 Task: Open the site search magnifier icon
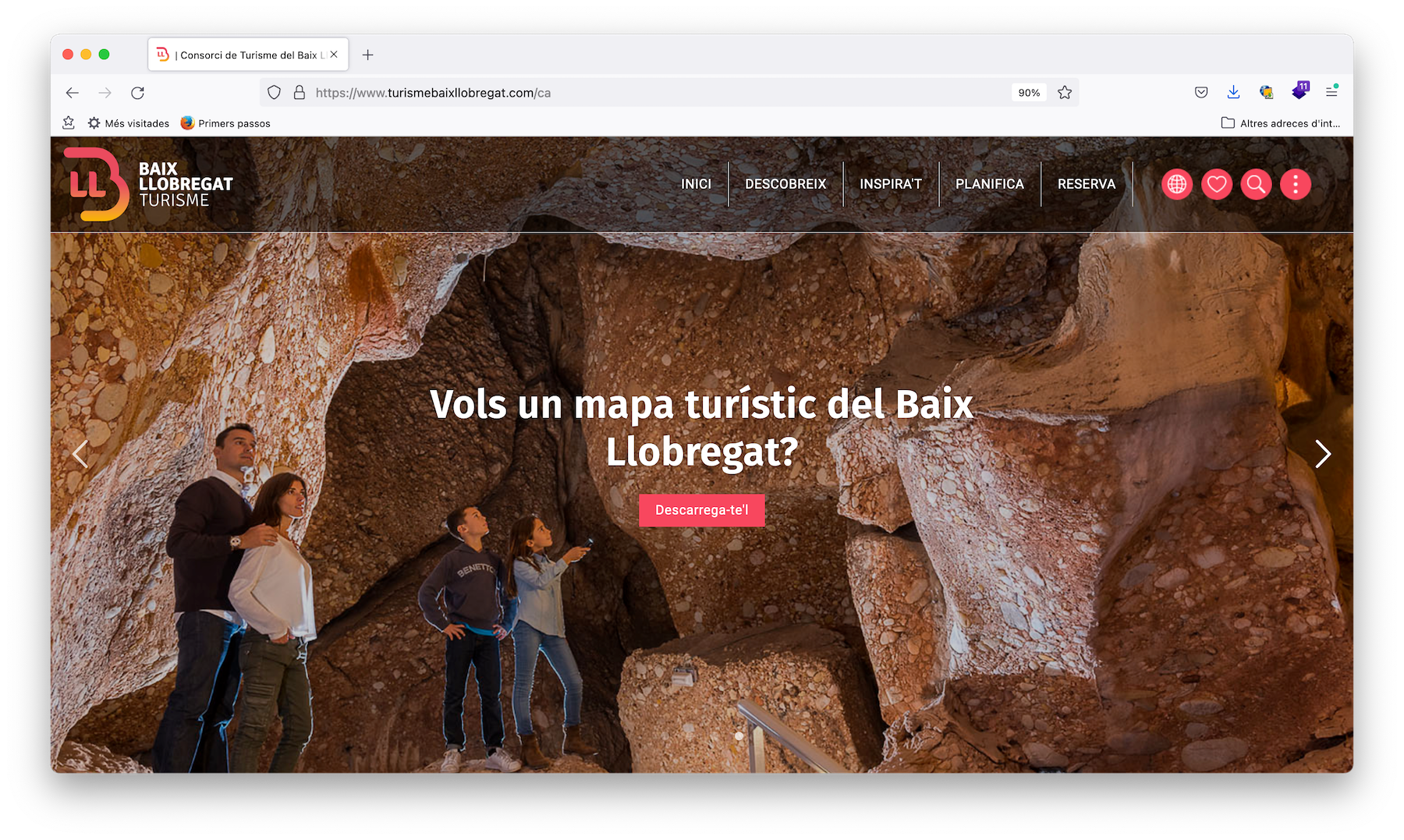click(x=1256, y=185)
